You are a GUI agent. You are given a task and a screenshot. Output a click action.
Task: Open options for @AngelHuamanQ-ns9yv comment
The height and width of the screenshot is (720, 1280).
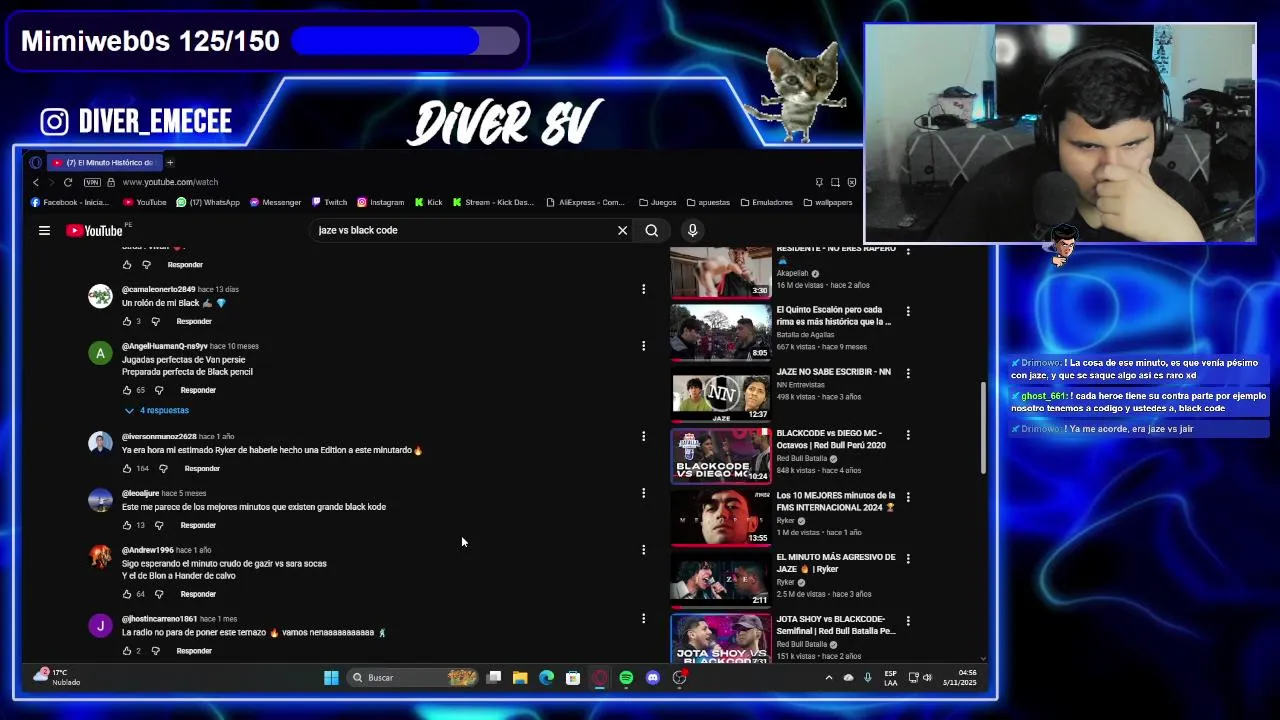pos(643,346)
